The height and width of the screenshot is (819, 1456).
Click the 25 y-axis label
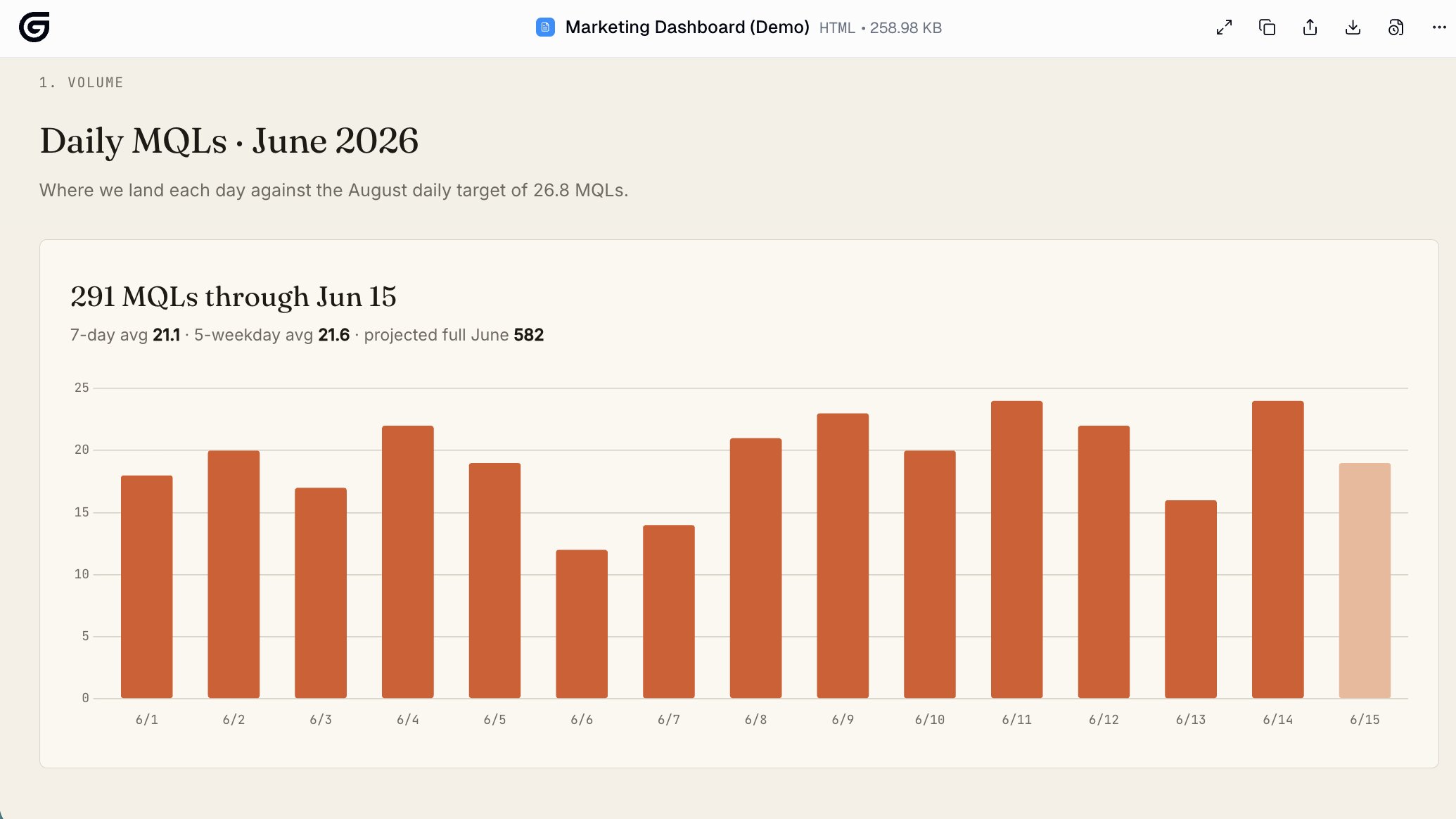(x=82, y=388)
